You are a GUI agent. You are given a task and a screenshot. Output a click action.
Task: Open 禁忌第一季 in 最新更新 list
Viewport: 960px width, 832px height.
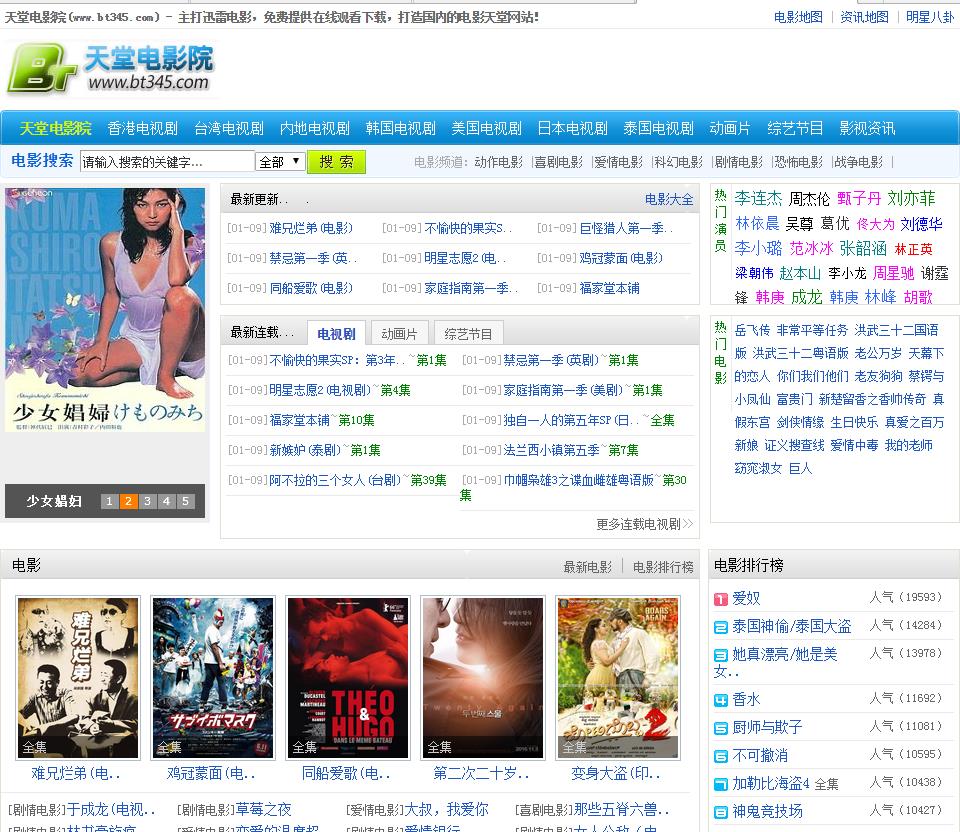(312, 258)
